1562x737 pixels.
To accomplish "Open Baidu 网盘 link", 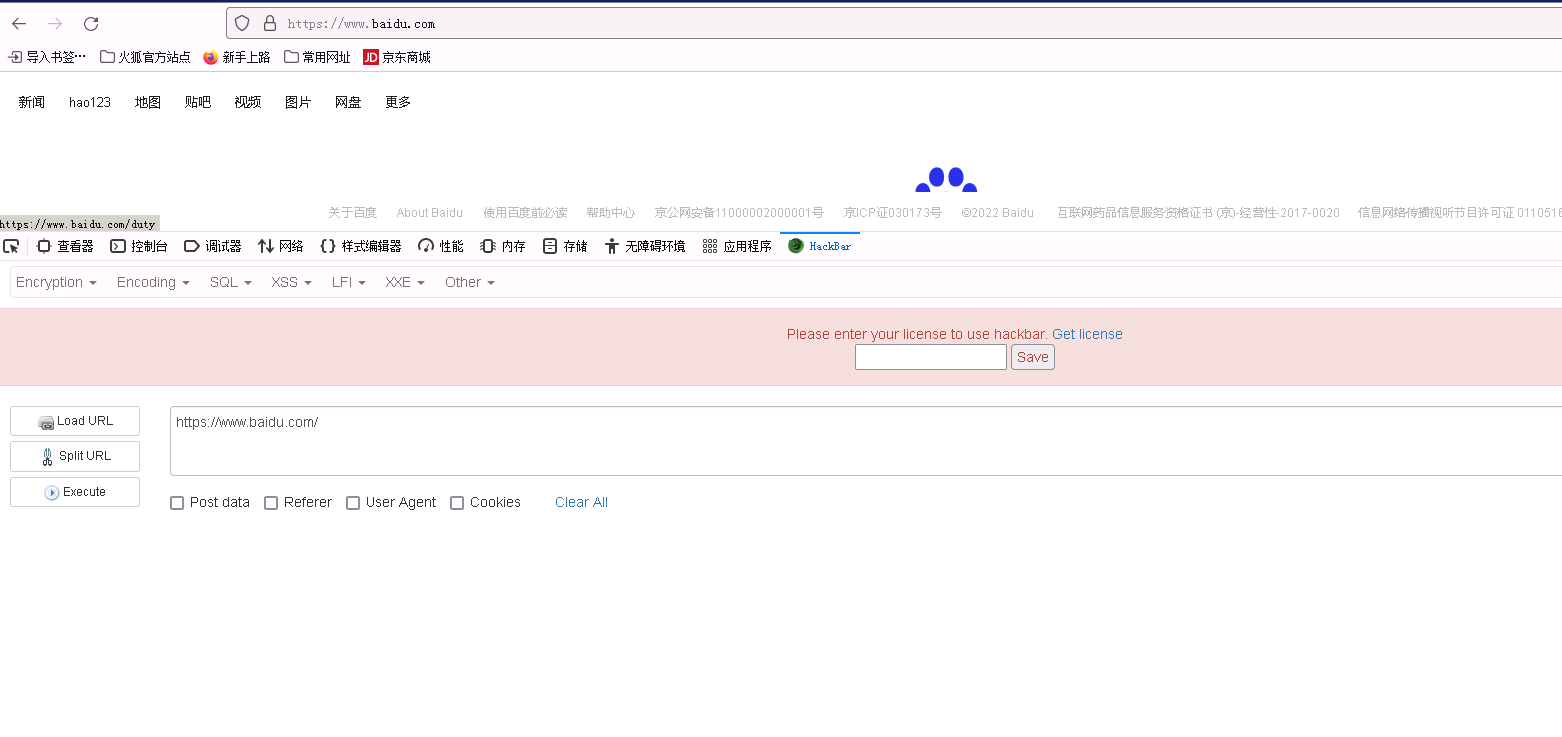I will (348, 102).
